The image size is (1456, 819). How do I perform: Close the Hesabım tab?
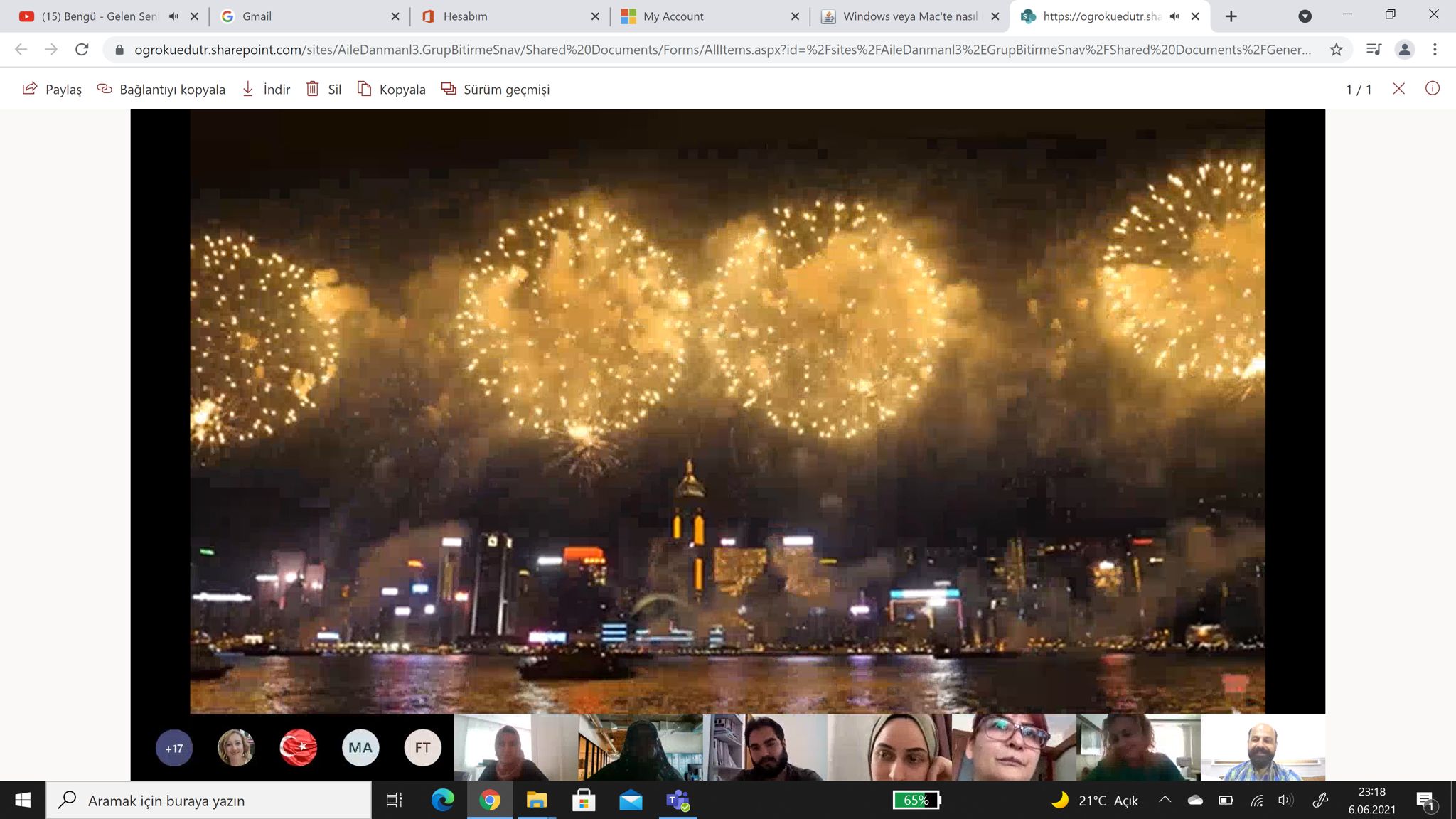click(x=595, y=16)
